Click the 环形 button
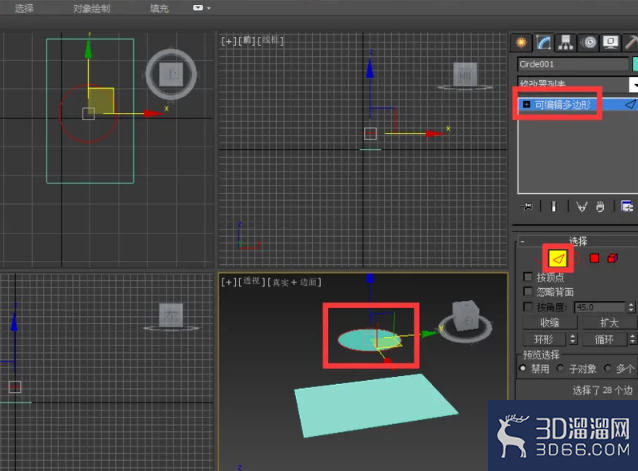 (544, 339)
